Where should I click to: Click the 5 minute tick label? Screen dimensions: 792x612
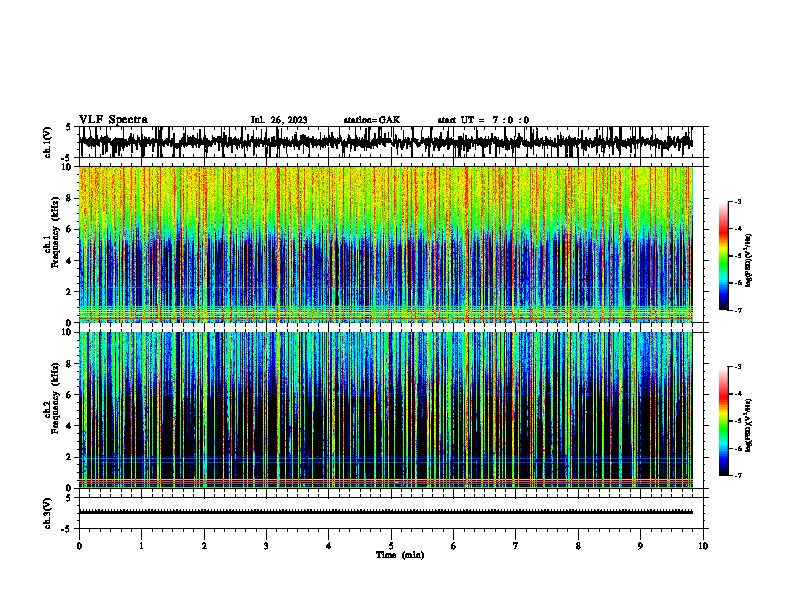[391, 546]
